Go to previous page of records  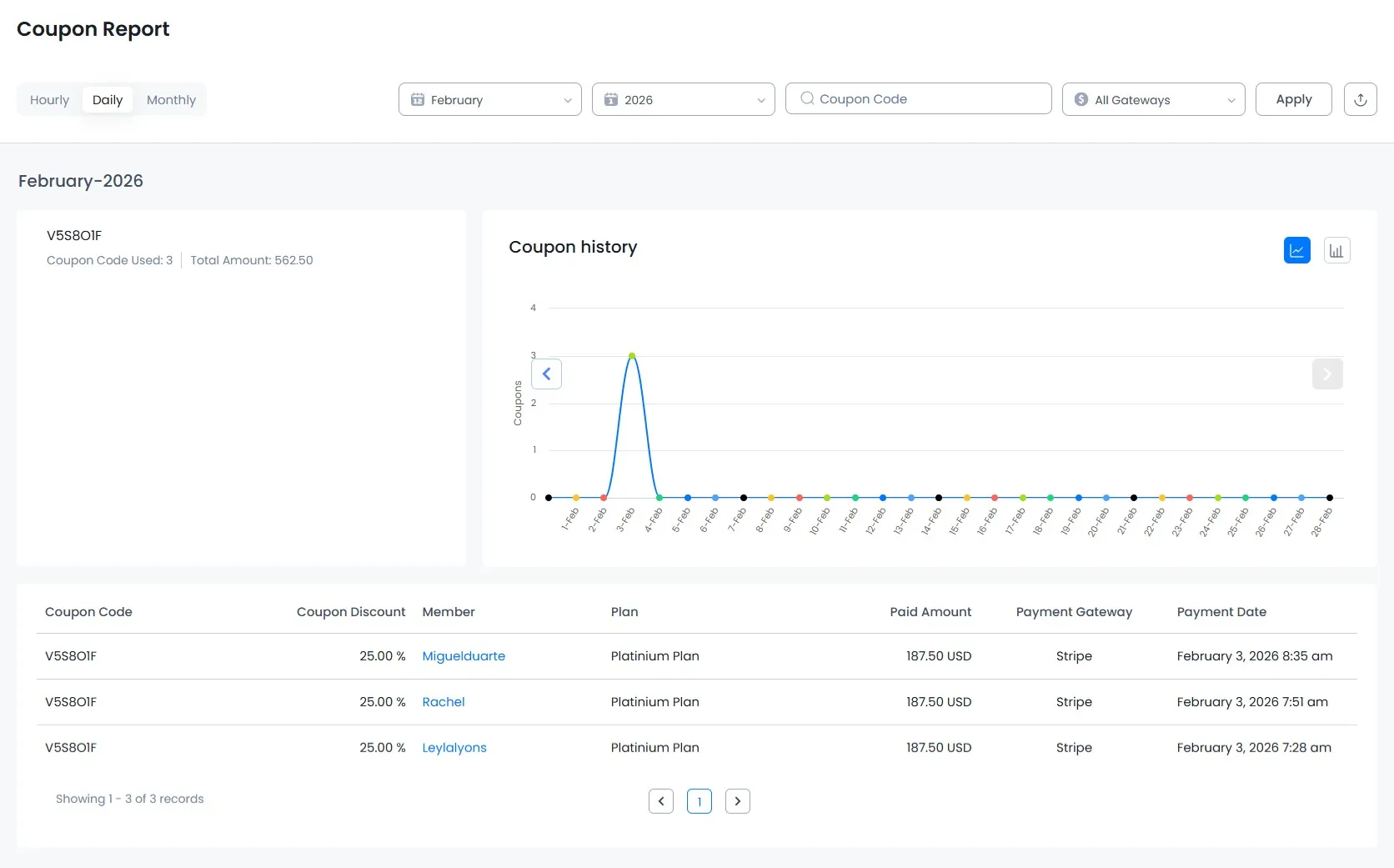pyautogui.click(x=660, y=801)
